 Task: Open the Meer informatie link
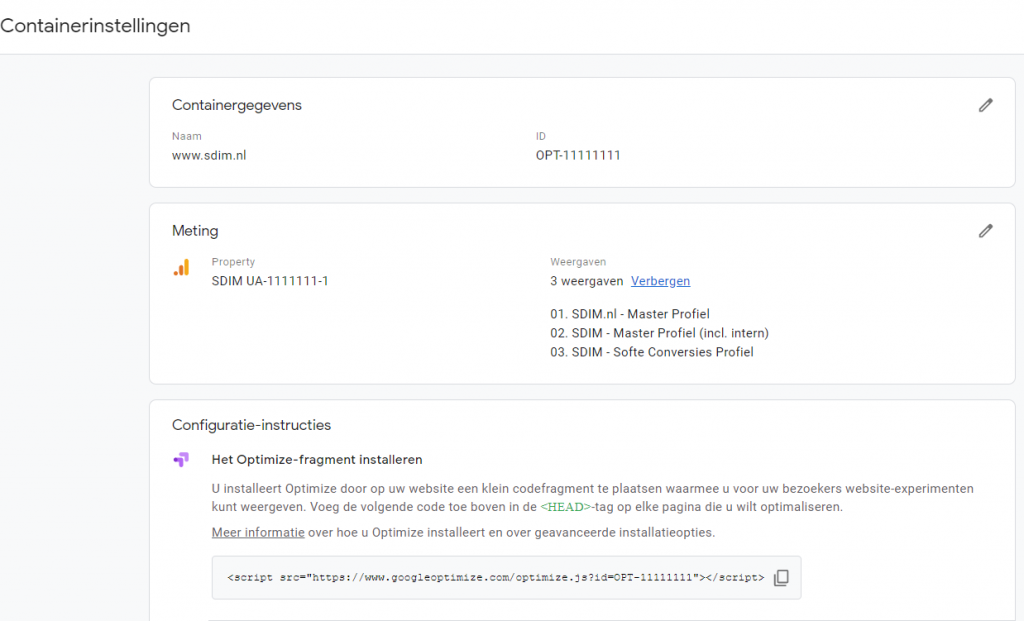258,532
